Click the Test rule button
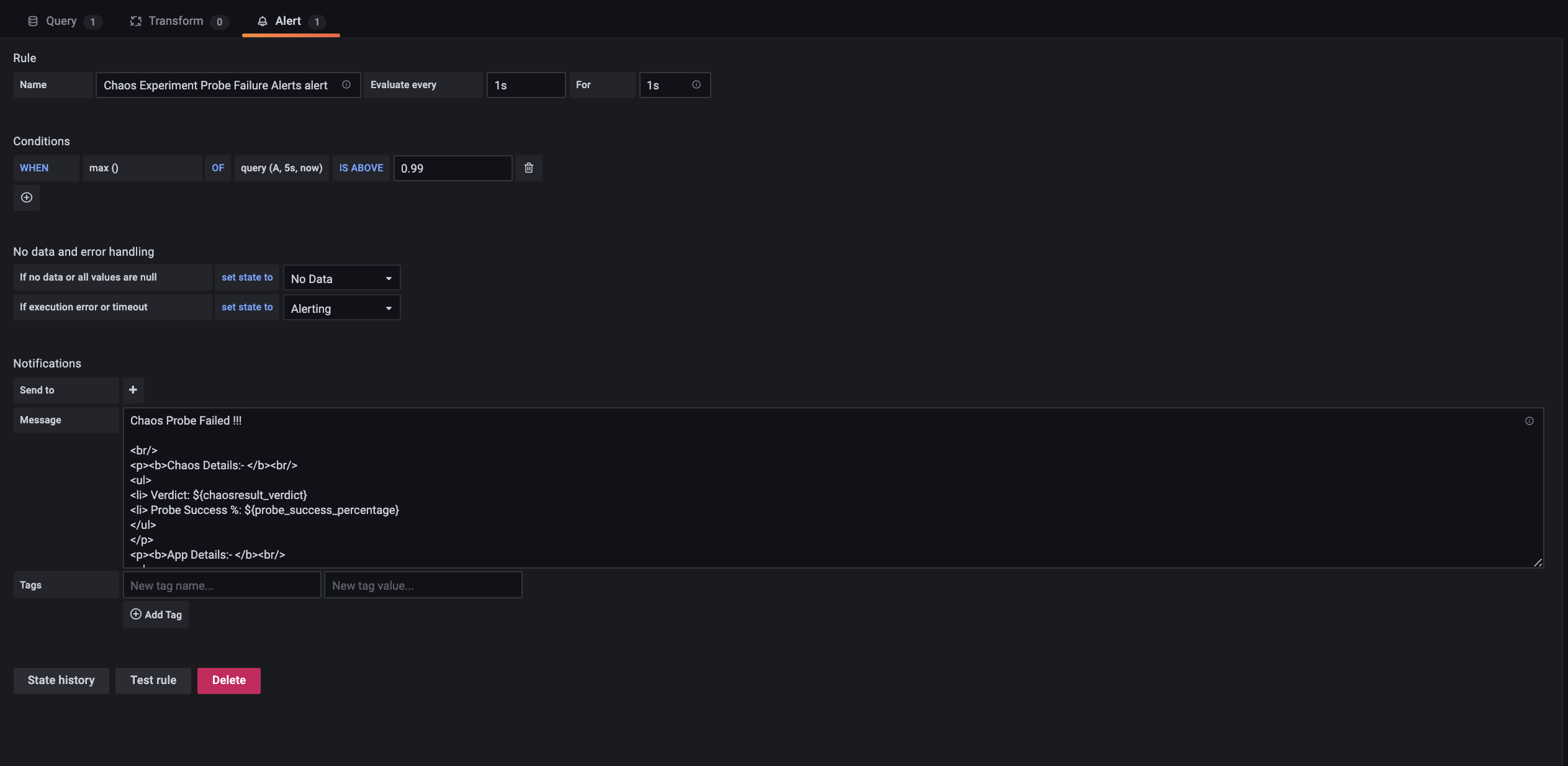 point(153,680)
